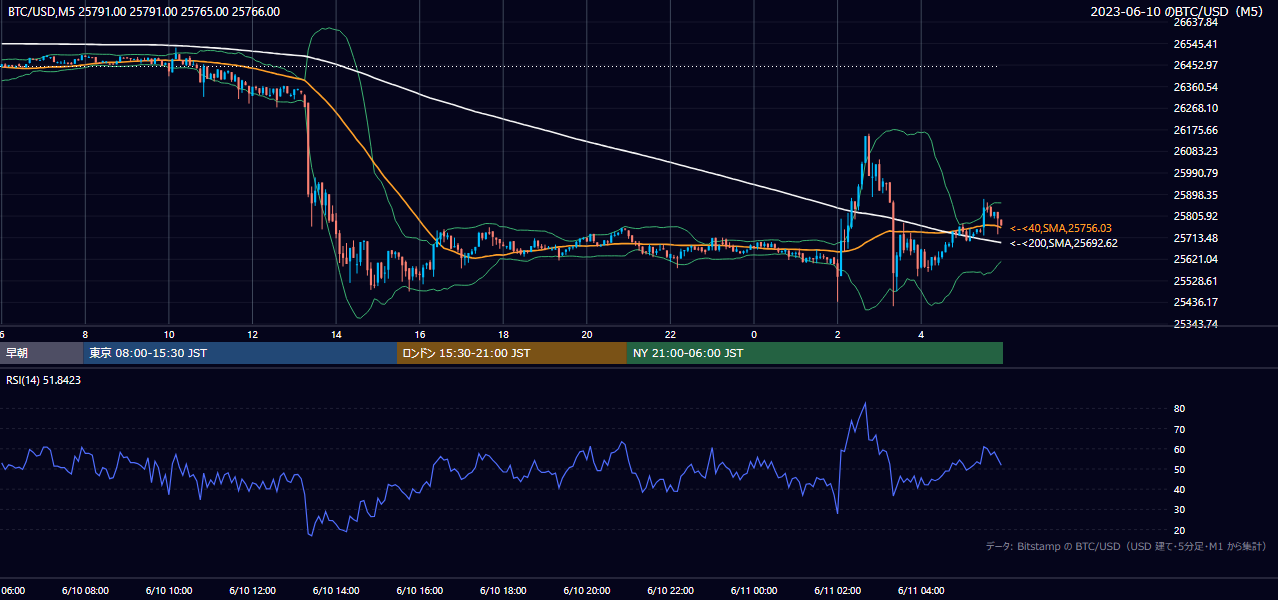Click price axis label 25713.48
Image resolution: width=1278 pixels, height=600 pixels.
click(1195, 238)
